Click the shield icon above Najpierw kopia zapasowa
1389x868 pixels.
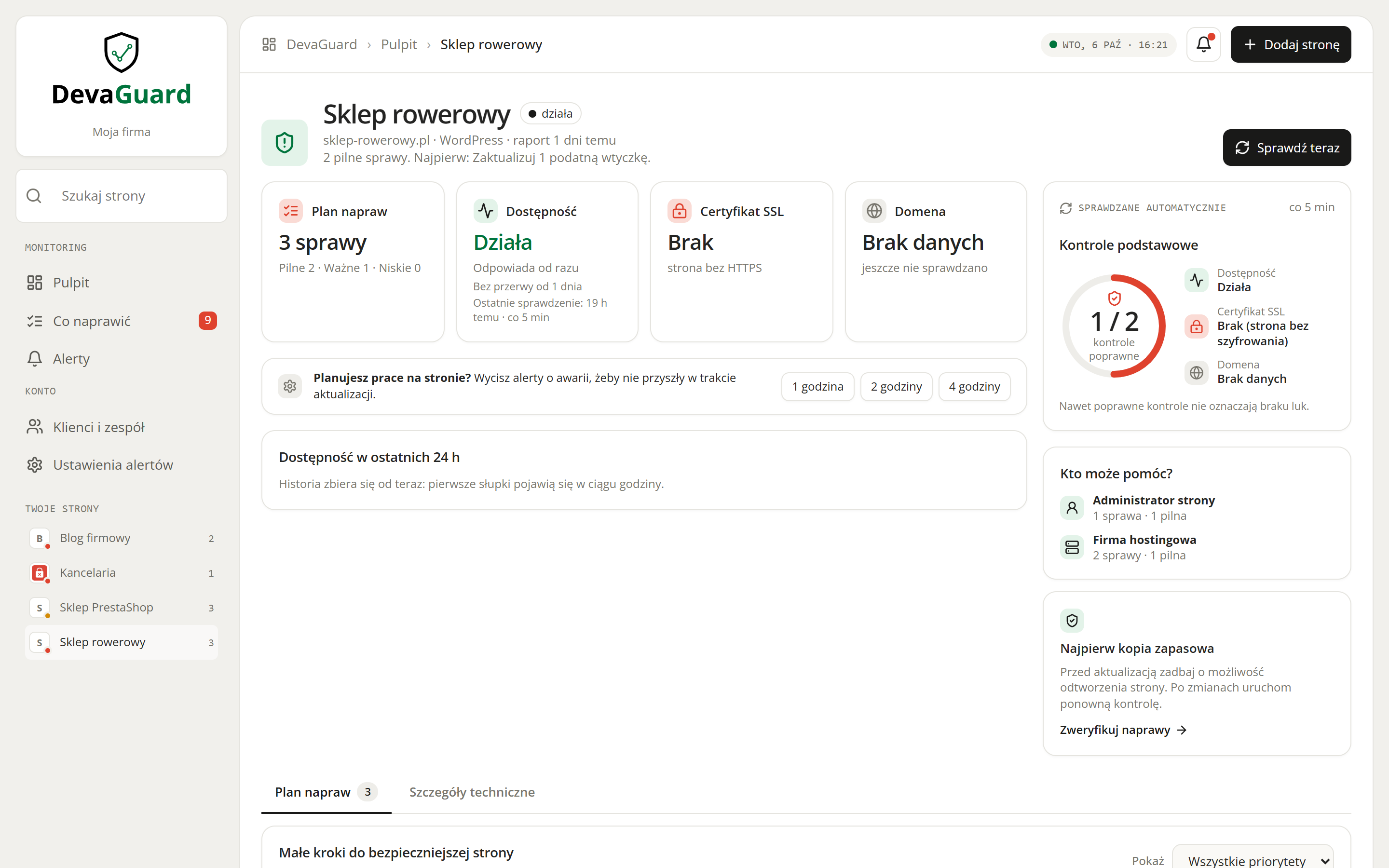(1072, 621)
